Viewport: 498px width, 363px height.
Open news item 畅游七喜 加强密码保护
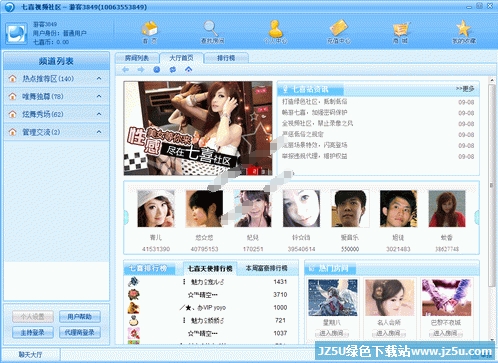tap(314, 113)
